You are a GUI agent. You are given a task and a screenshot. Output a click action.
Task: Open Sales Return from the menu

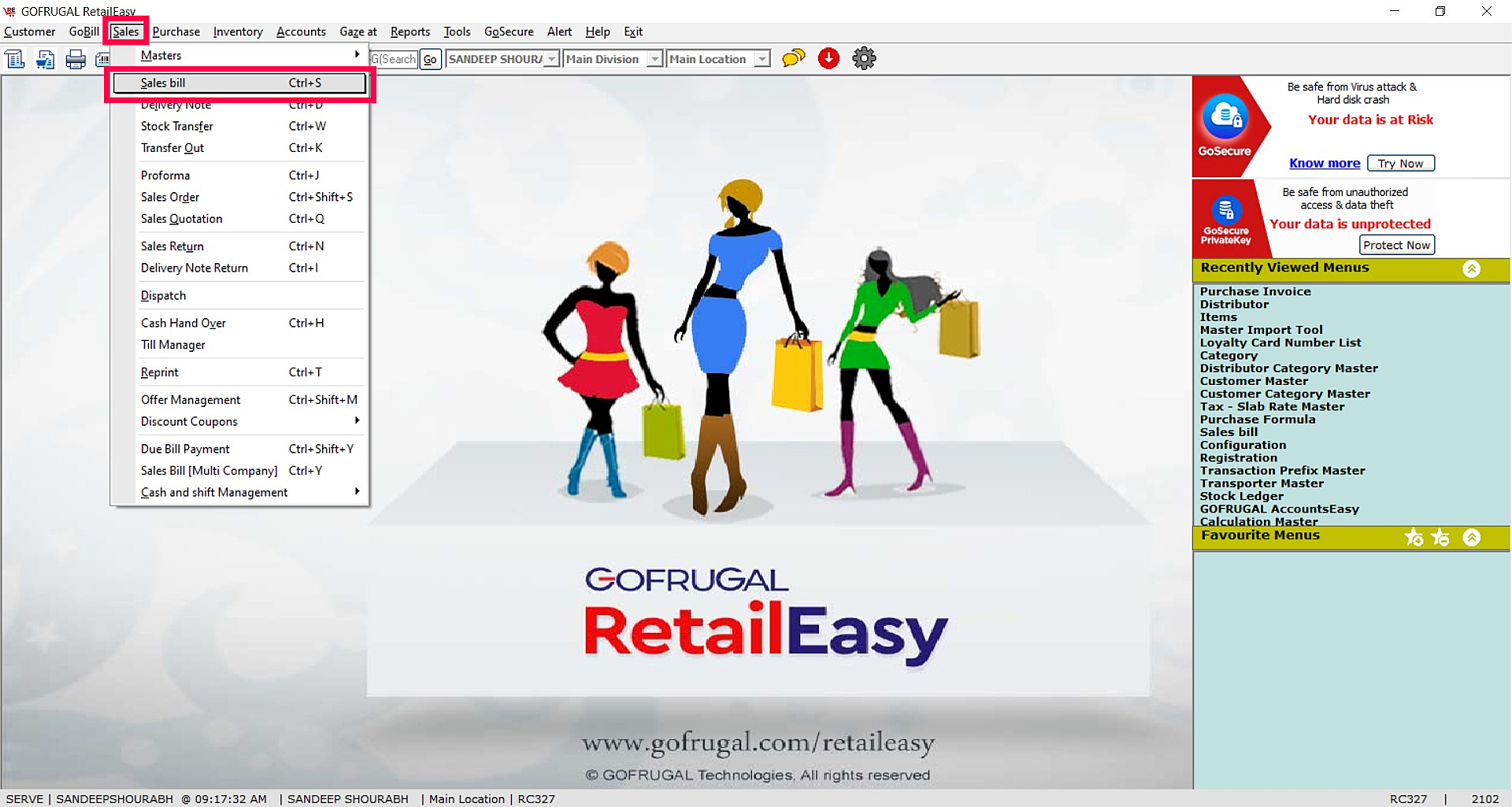(239, 246)
